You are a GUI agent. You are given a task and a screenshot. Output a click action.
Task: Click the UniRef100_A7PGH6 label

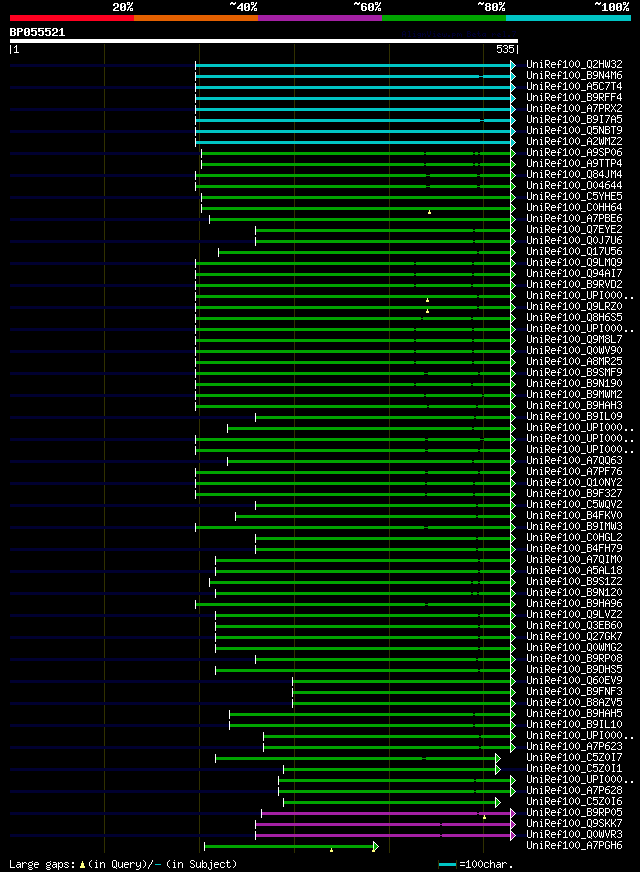[x=574, y=846]
